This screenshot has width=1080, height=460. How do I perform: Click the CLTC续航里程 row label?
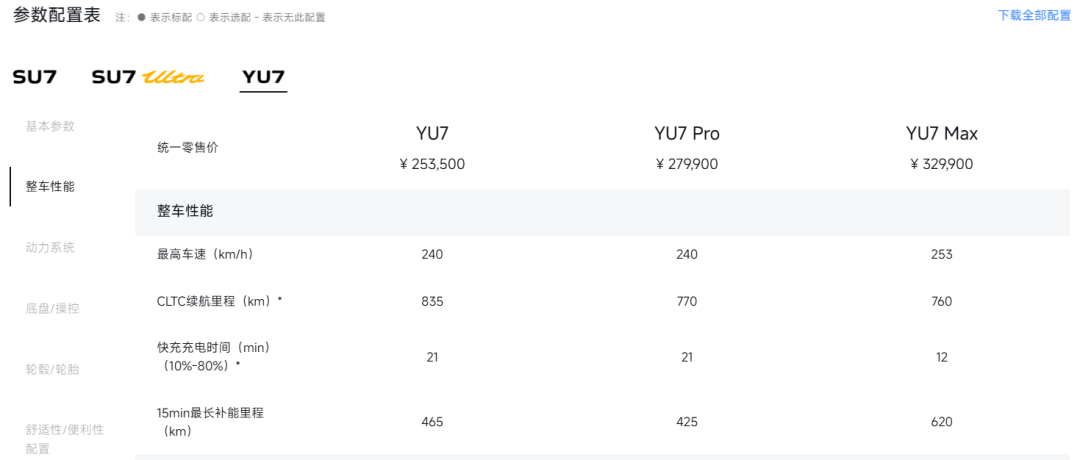pyautogui.click(x=220, y=302)
